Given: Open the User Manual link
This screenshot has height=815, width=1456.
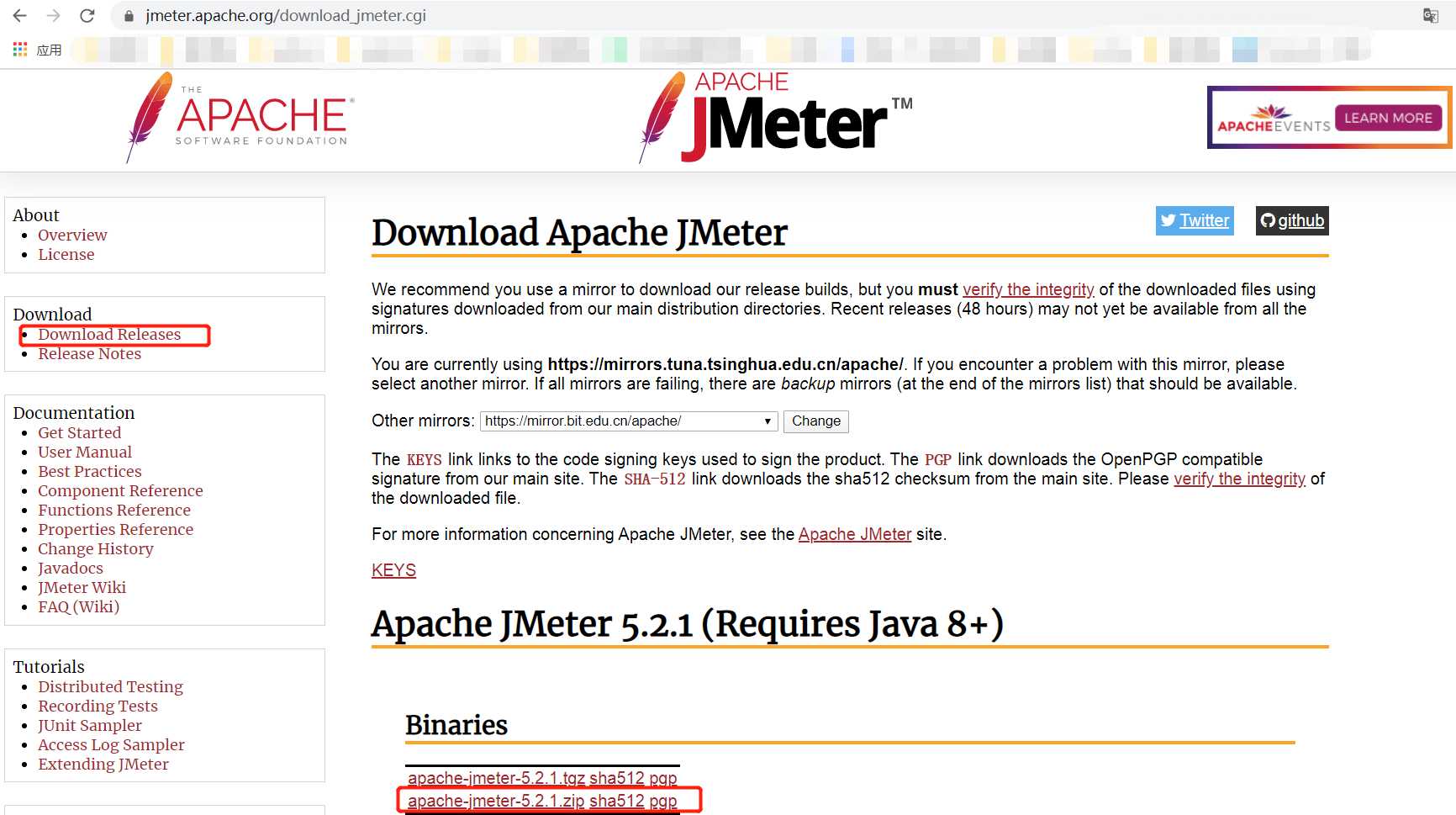Looking at the screenshot, I should pos(85,452).
